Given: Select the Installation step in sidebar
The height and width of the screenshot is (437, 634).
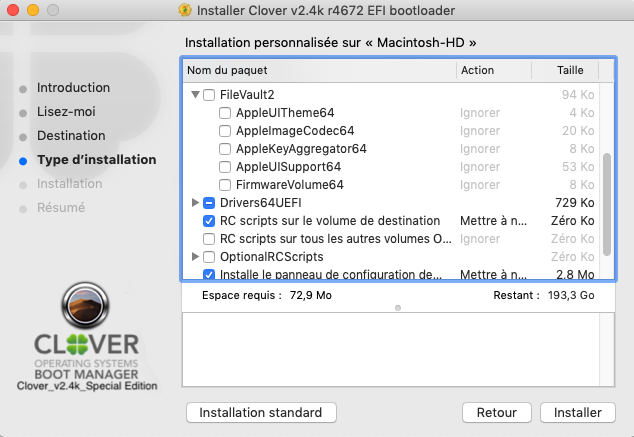Looking at the screenshot, I should [x=70, y=184].
